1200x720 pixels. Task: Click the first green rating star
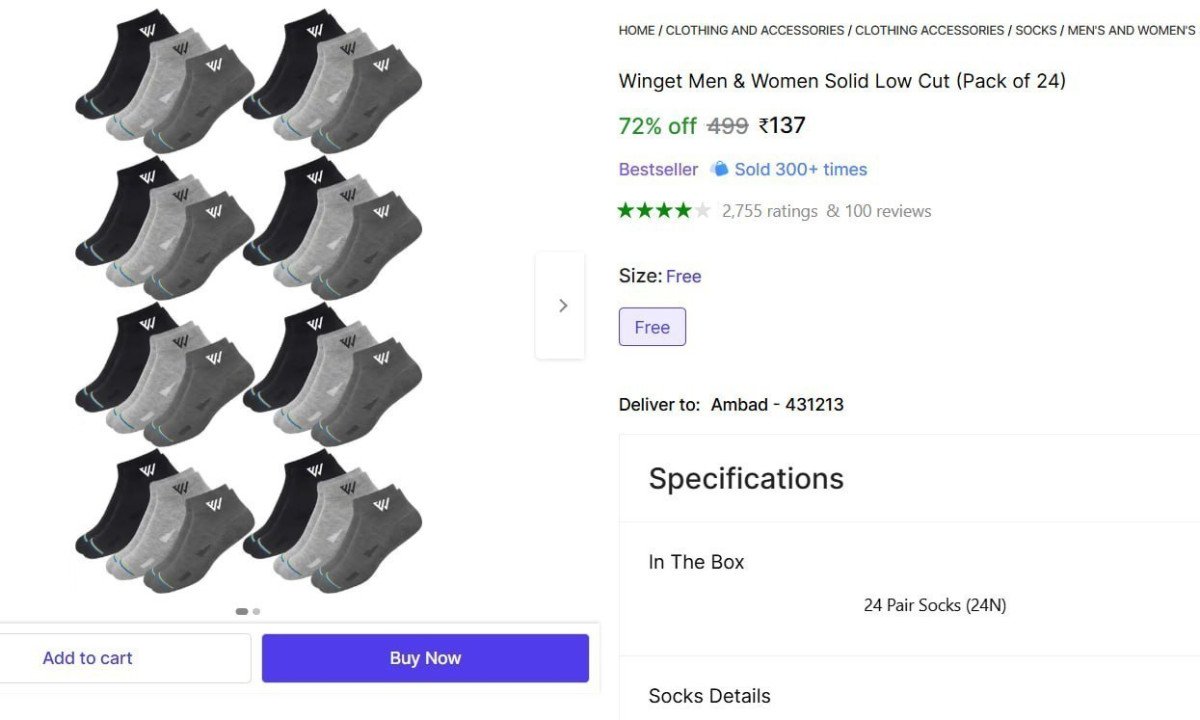[x=625, y=210]
